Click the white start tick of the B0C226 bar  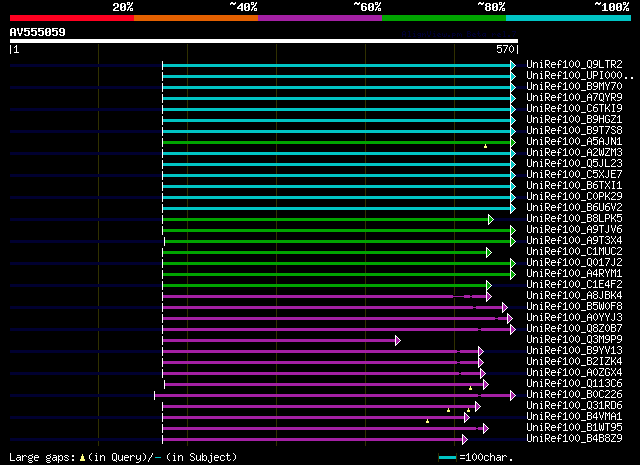point(155,395)
